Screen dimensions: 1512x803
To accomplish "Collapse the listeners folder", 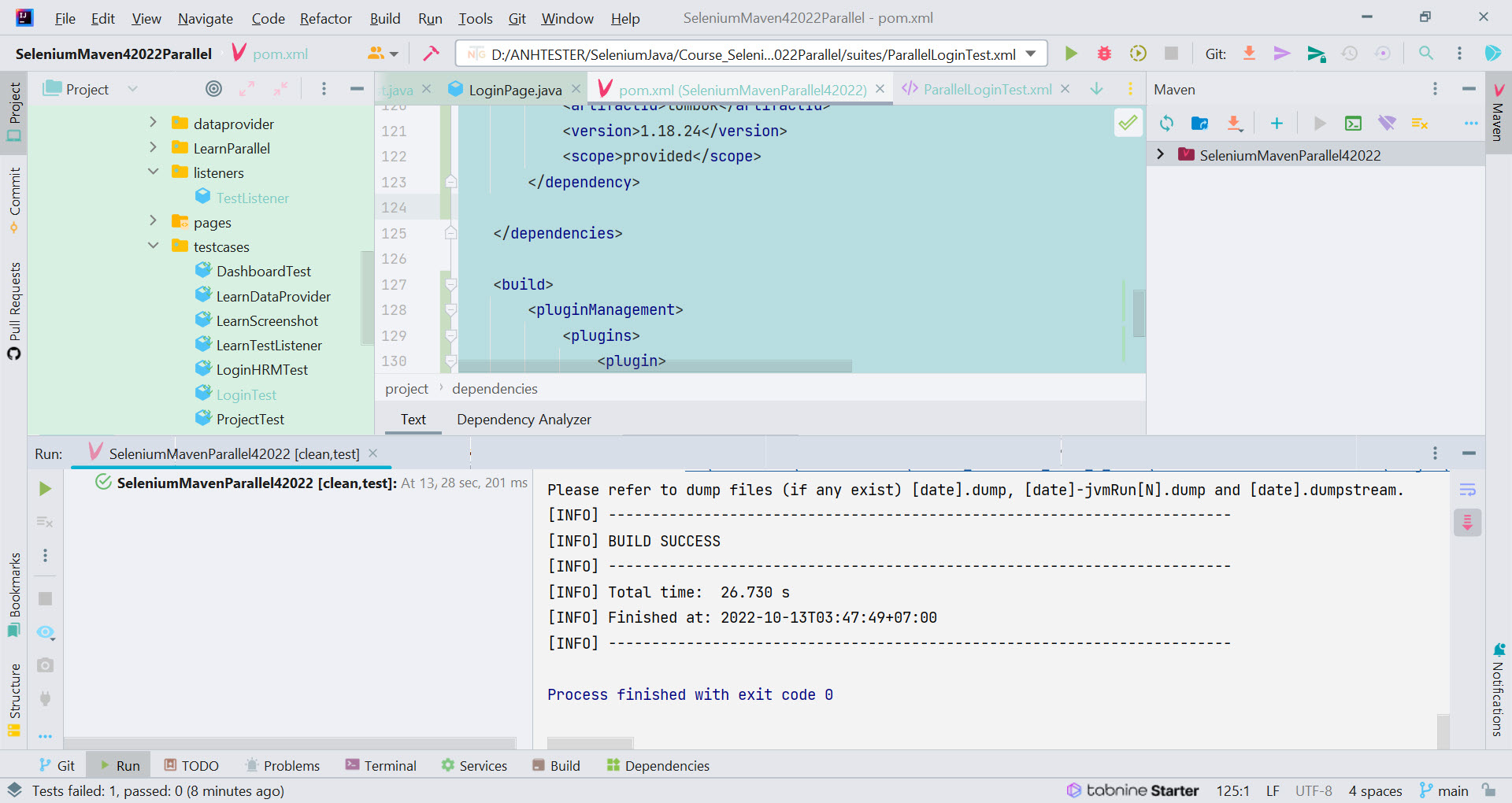I will pyautogui.click(x=153, y=172).
